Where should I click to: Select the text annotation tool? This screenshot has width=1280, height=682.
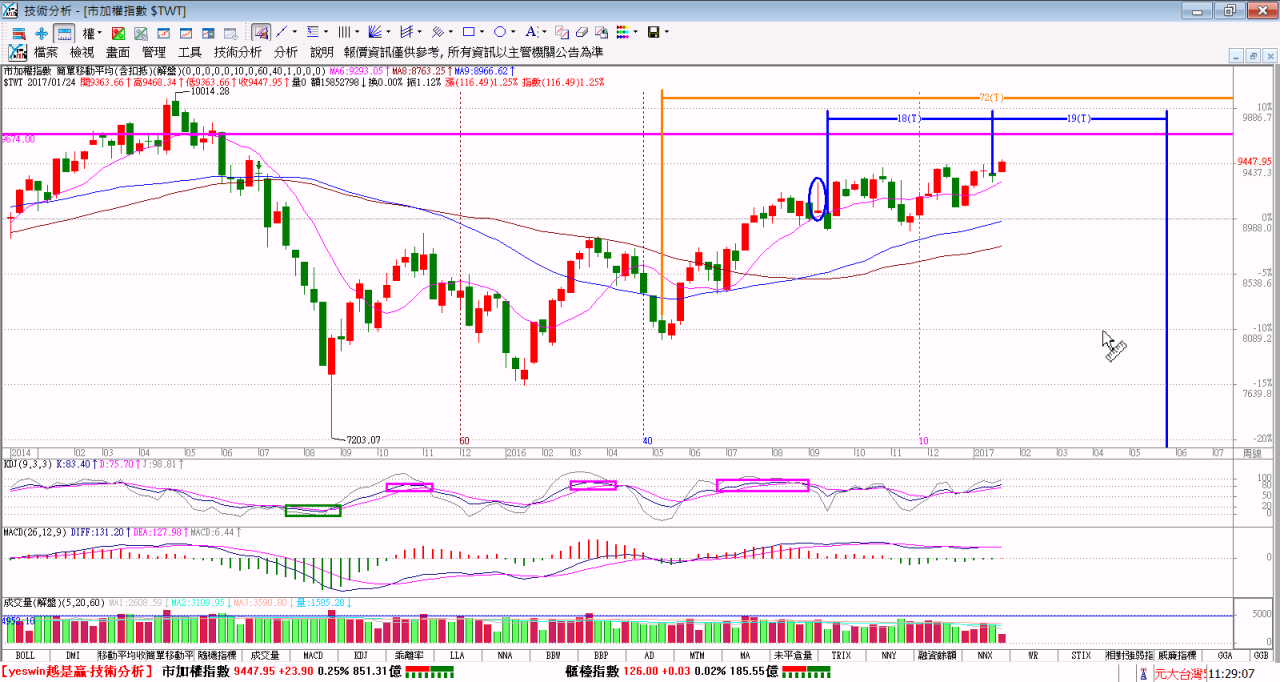[x=531, y=33]
